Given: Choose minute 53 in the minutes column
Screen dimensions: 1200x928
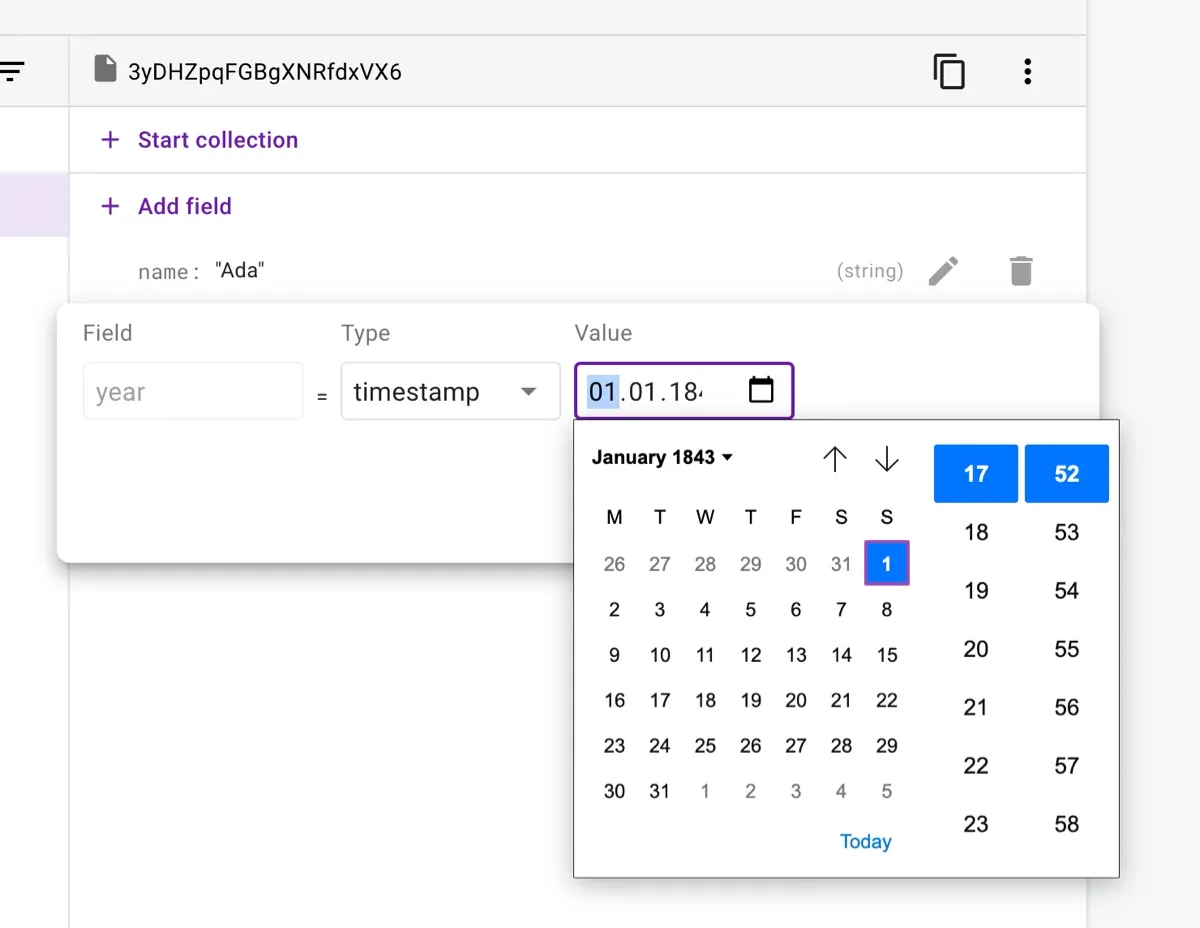Looking at the screenshot, I should [x=1066, y=532].
